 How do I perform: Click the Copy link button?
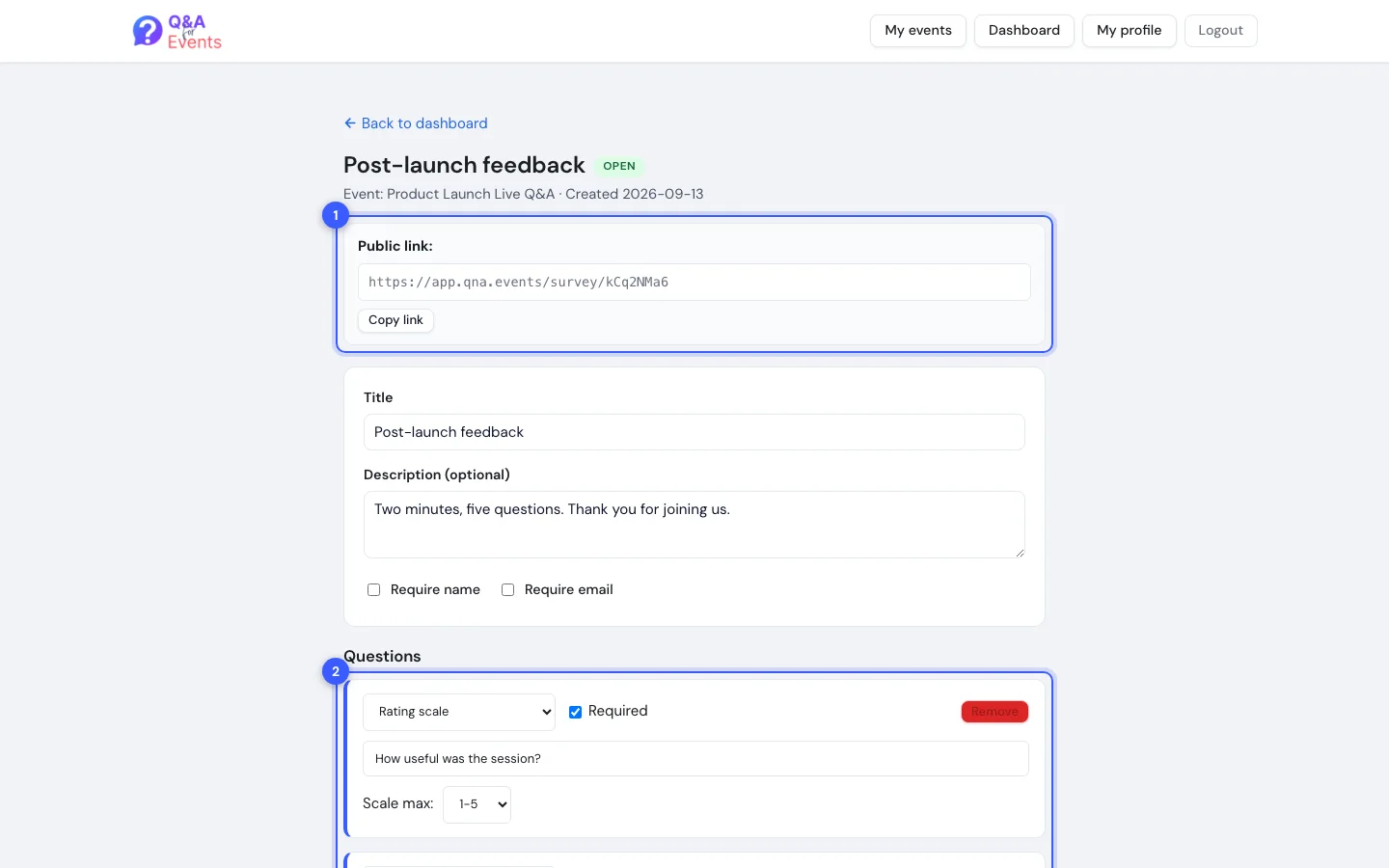pyautogui.click(x=395, y=320)
